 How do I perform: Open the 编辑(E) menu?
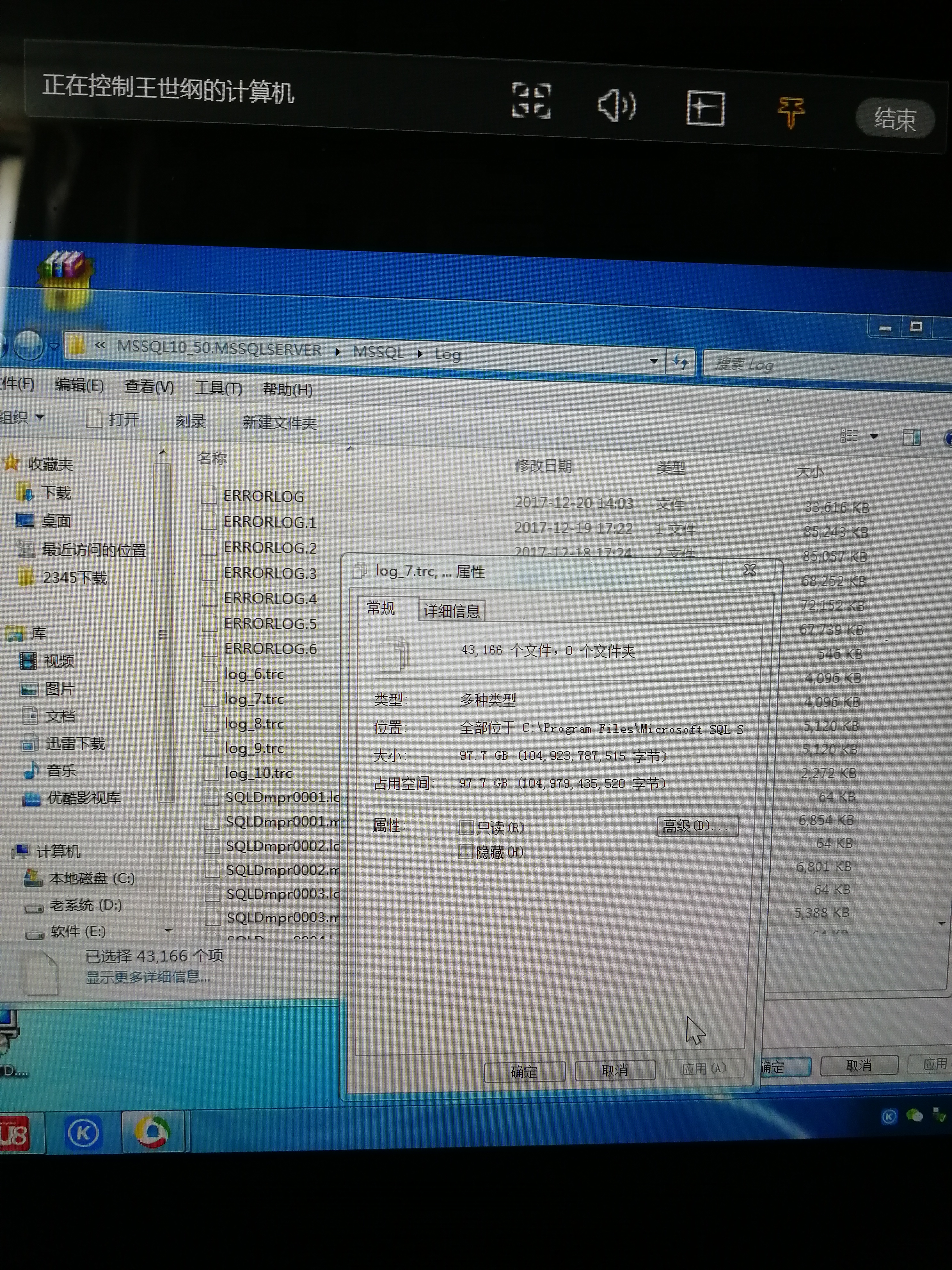[79, 385]
